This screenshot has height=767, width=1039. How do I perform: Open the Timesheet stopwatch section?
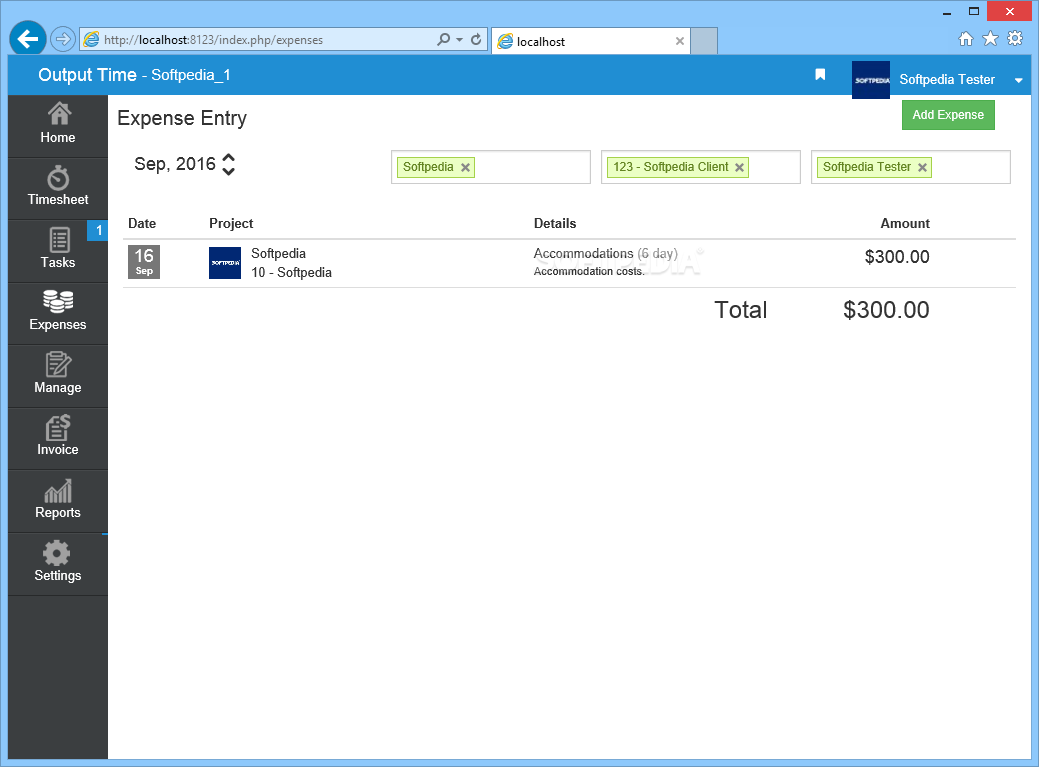click(58, 188)
